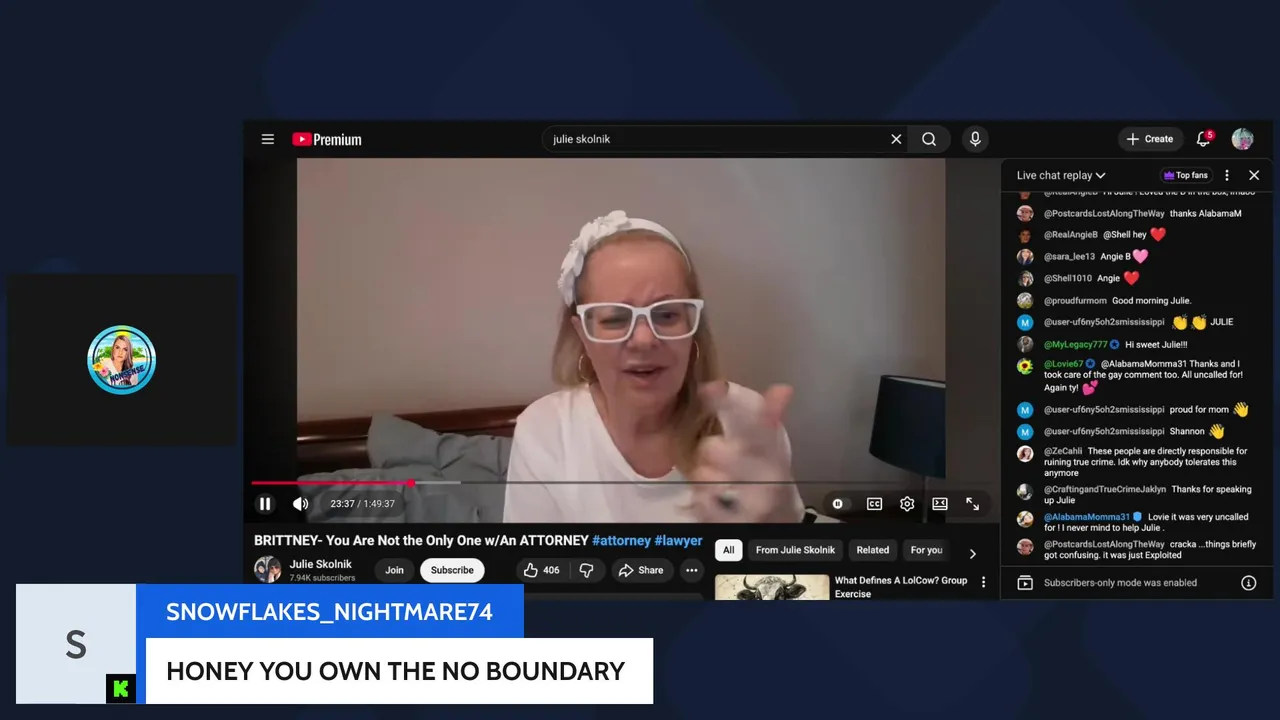Viewport: 1280px width, 720px height.
Task: Start voice search with microphone icon
Action: pos(975,139)
